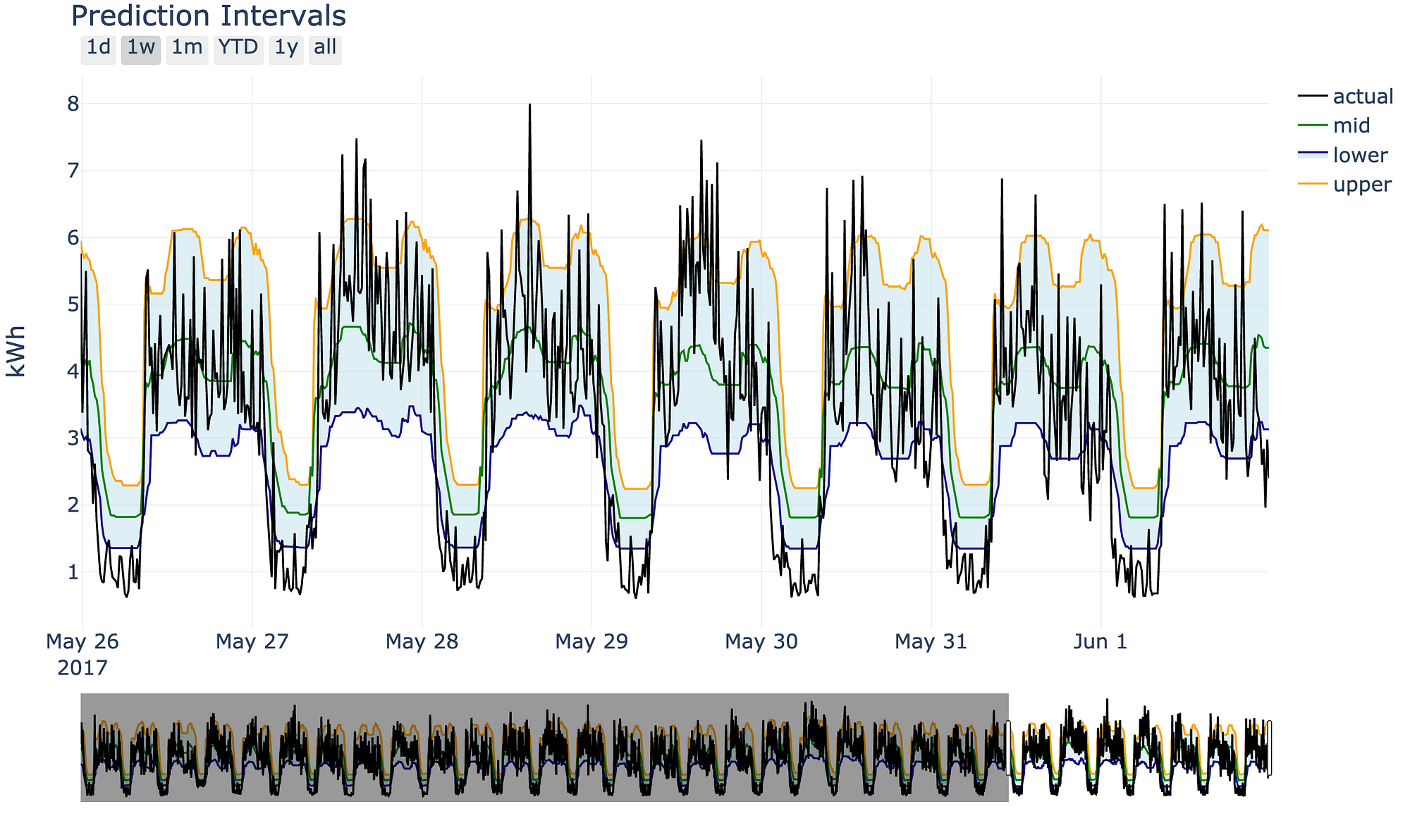Click the range slider's right edge handle
Screen dimensions: 1410x840
pyautogui.click(x=1270, y=748)
